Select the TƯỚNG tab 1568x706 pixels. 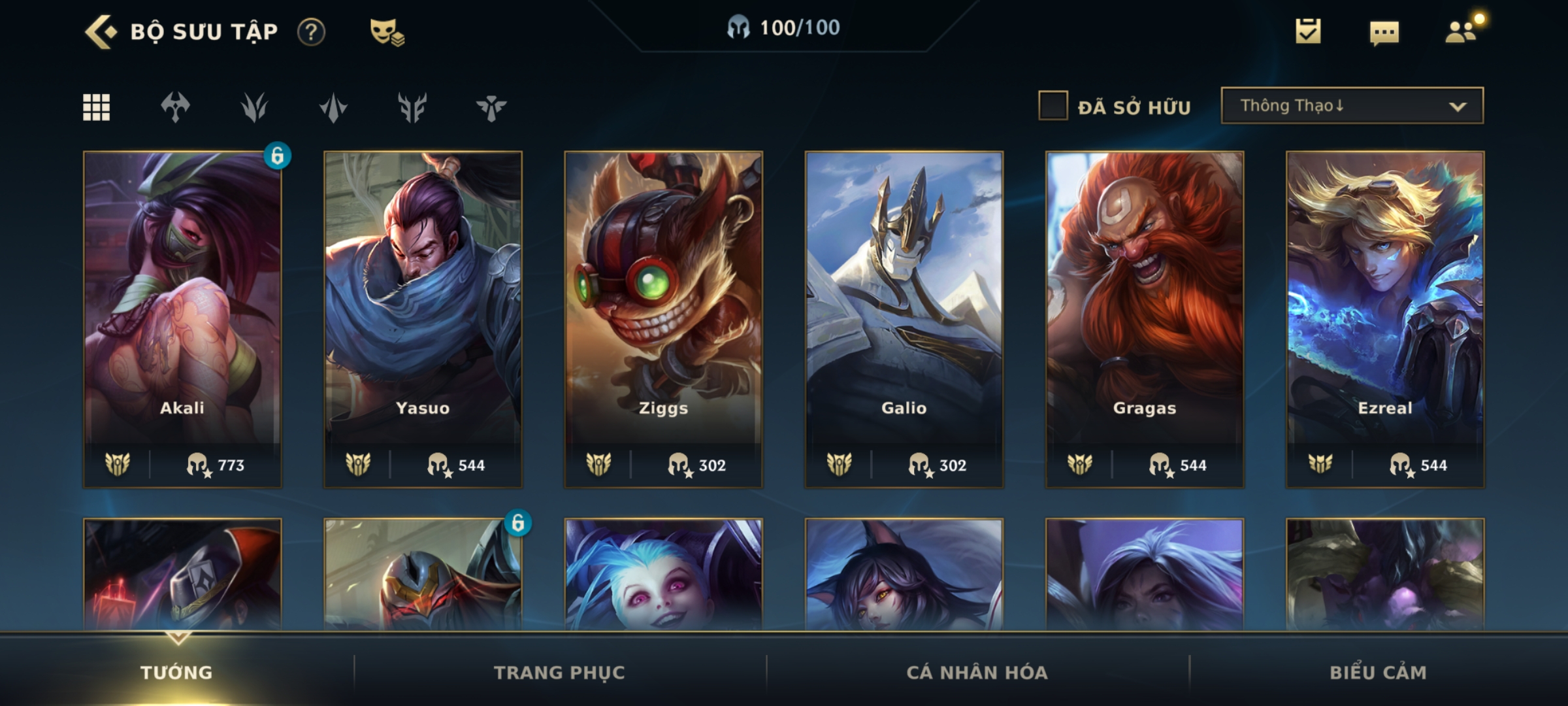(x=177, y=672)
